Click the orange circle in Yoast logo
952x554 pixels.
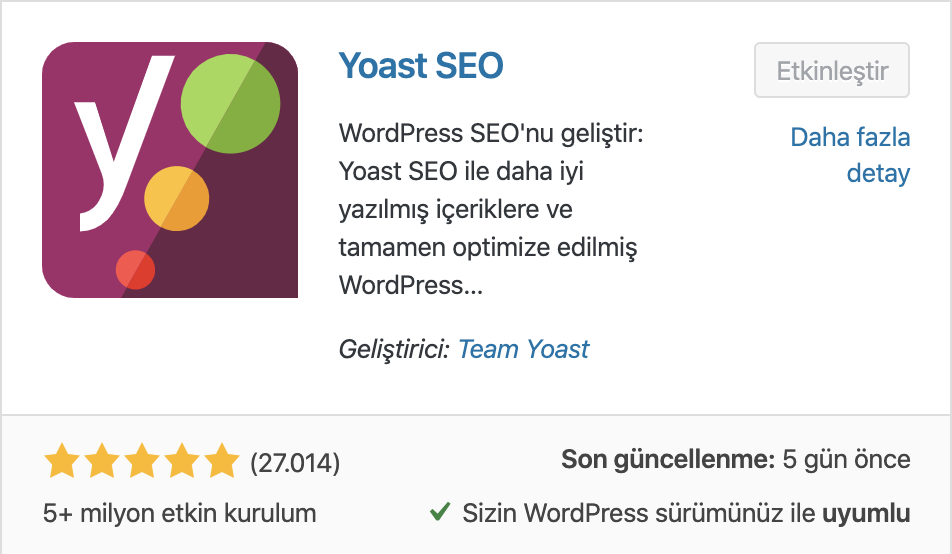click(x=177, y=199)
